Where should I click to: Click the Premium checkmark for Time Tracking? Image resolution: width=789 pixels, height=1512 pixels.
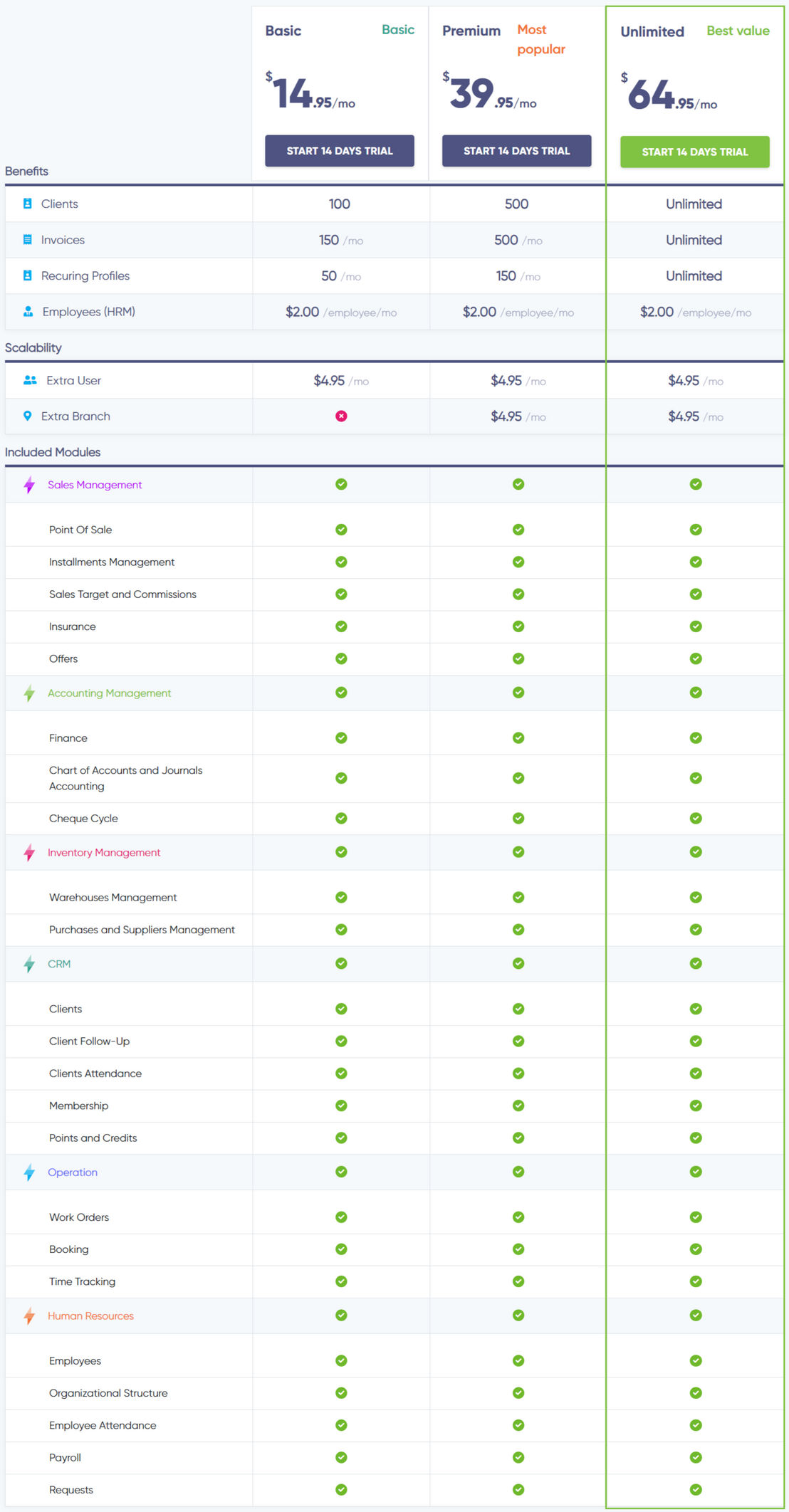tap(518, 1281)
